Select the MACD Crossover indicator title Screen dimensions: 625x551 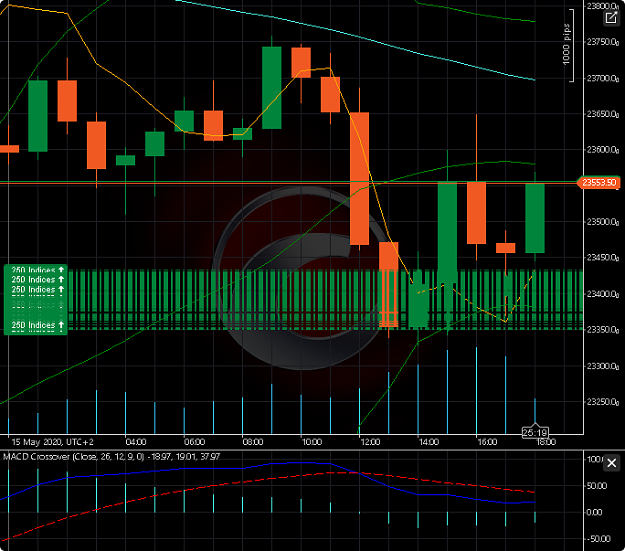[112, 457]
